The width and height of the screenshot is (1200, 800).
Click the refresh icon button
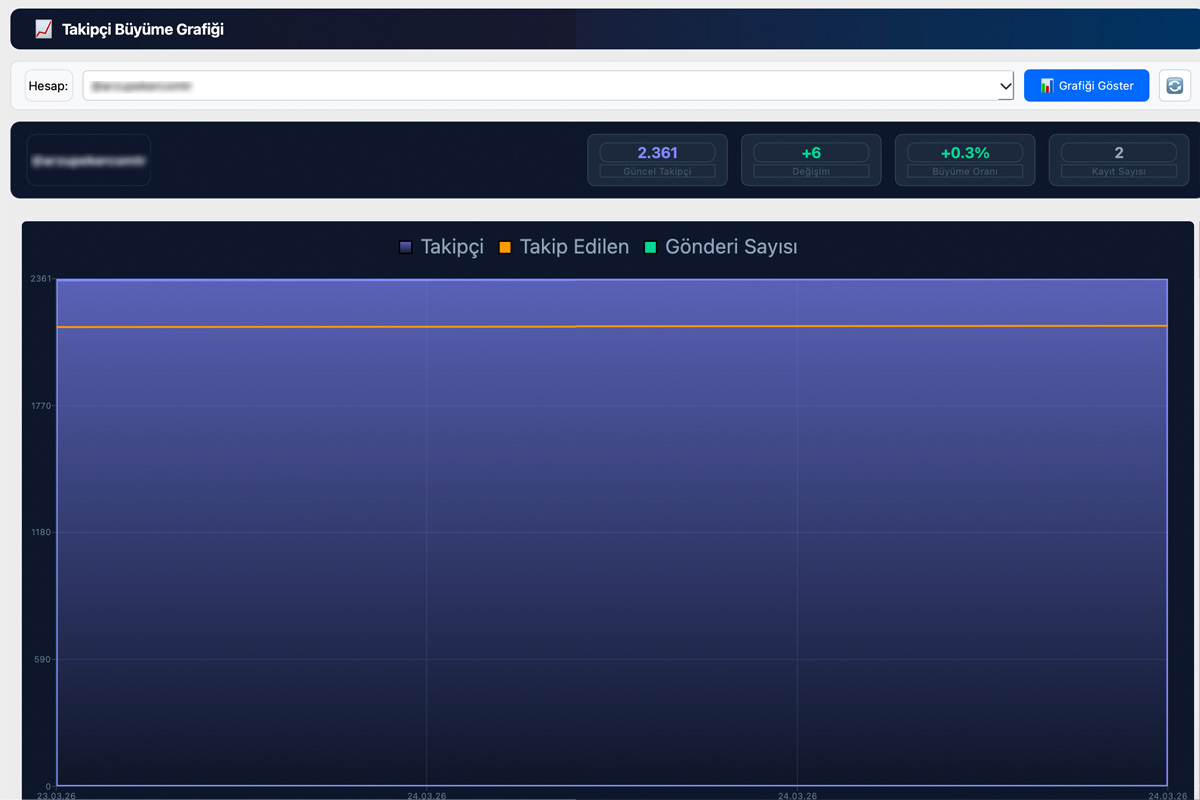point(1175,86)
